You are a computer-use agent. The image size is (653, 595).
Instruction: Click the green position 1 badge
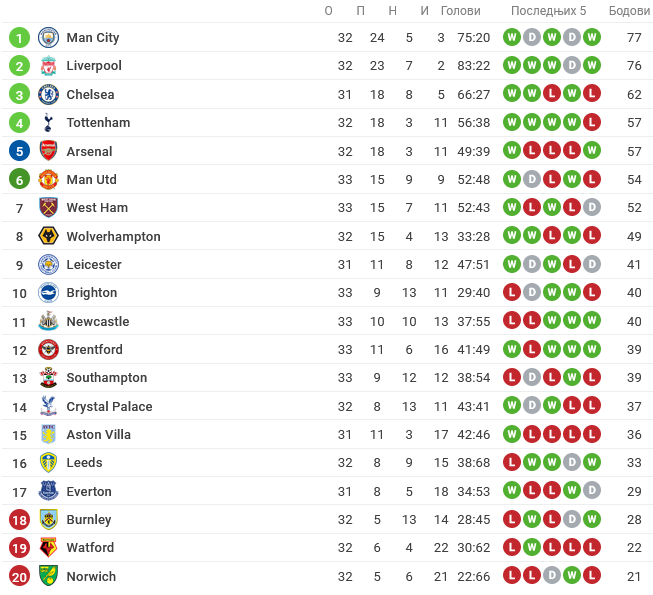[19, 38]
